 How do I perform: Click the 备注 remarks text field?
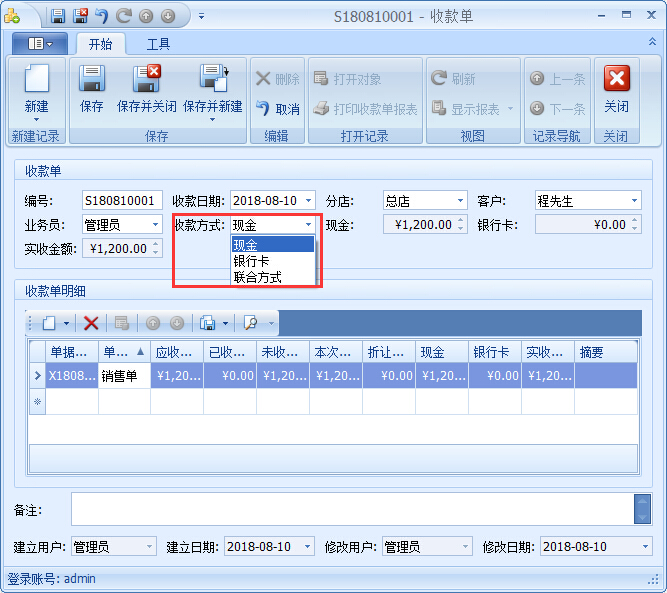(x=352, y=509)
